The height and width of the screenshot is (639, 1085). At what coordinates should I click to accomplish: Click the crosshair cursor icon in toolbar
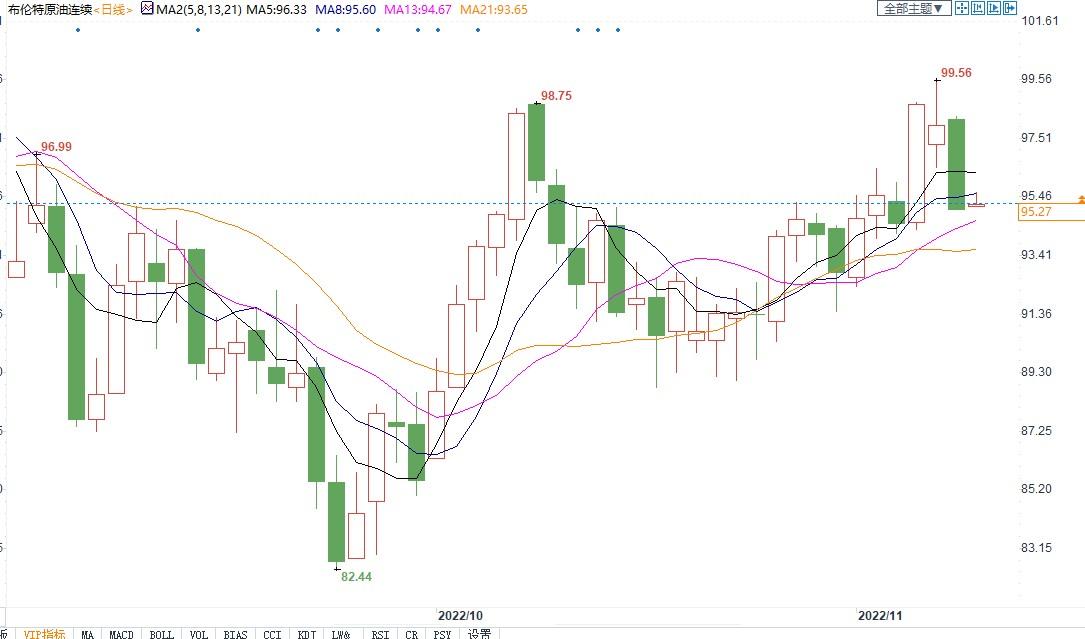[x=962, y=8]
